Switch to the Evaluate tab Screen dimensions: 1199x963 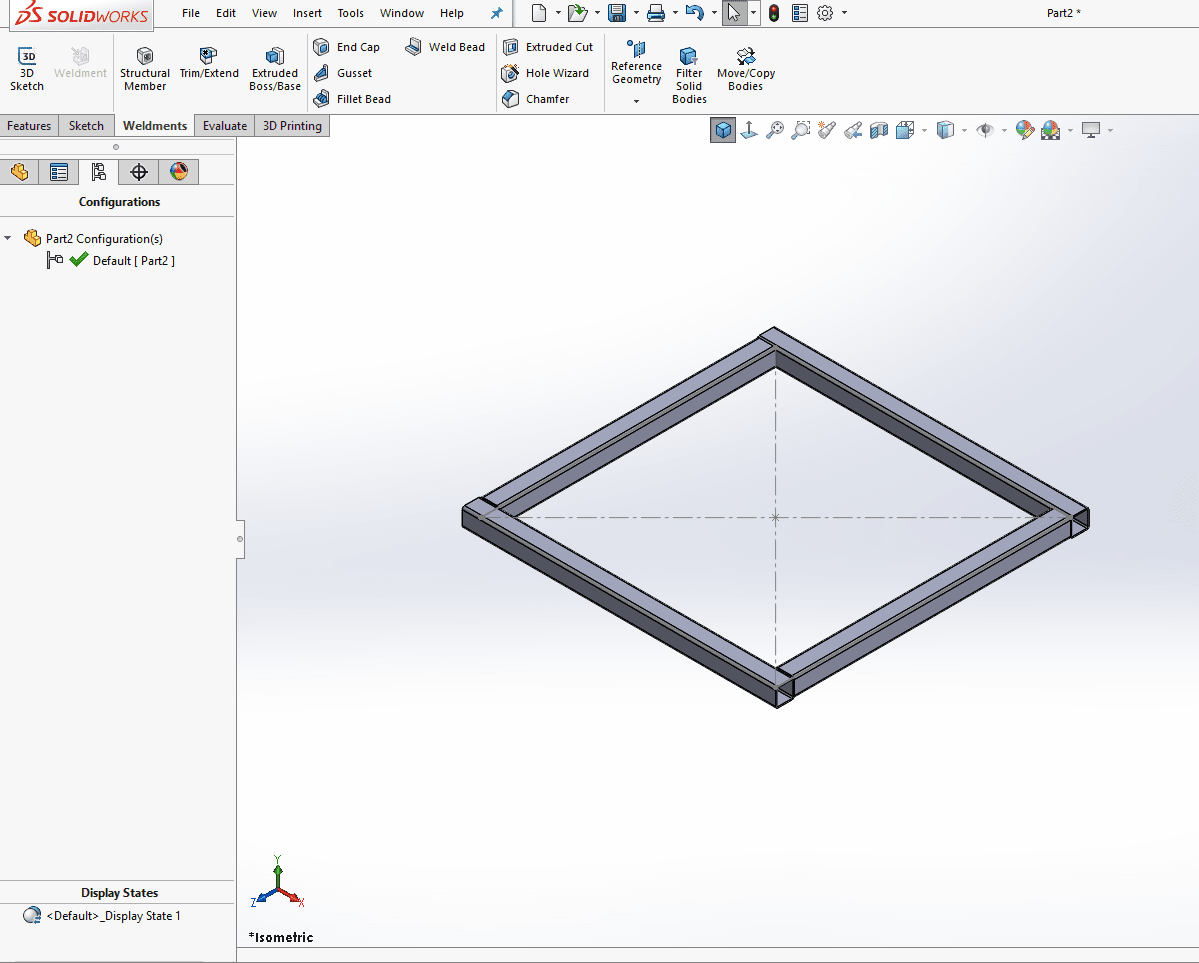coord(225,125)
